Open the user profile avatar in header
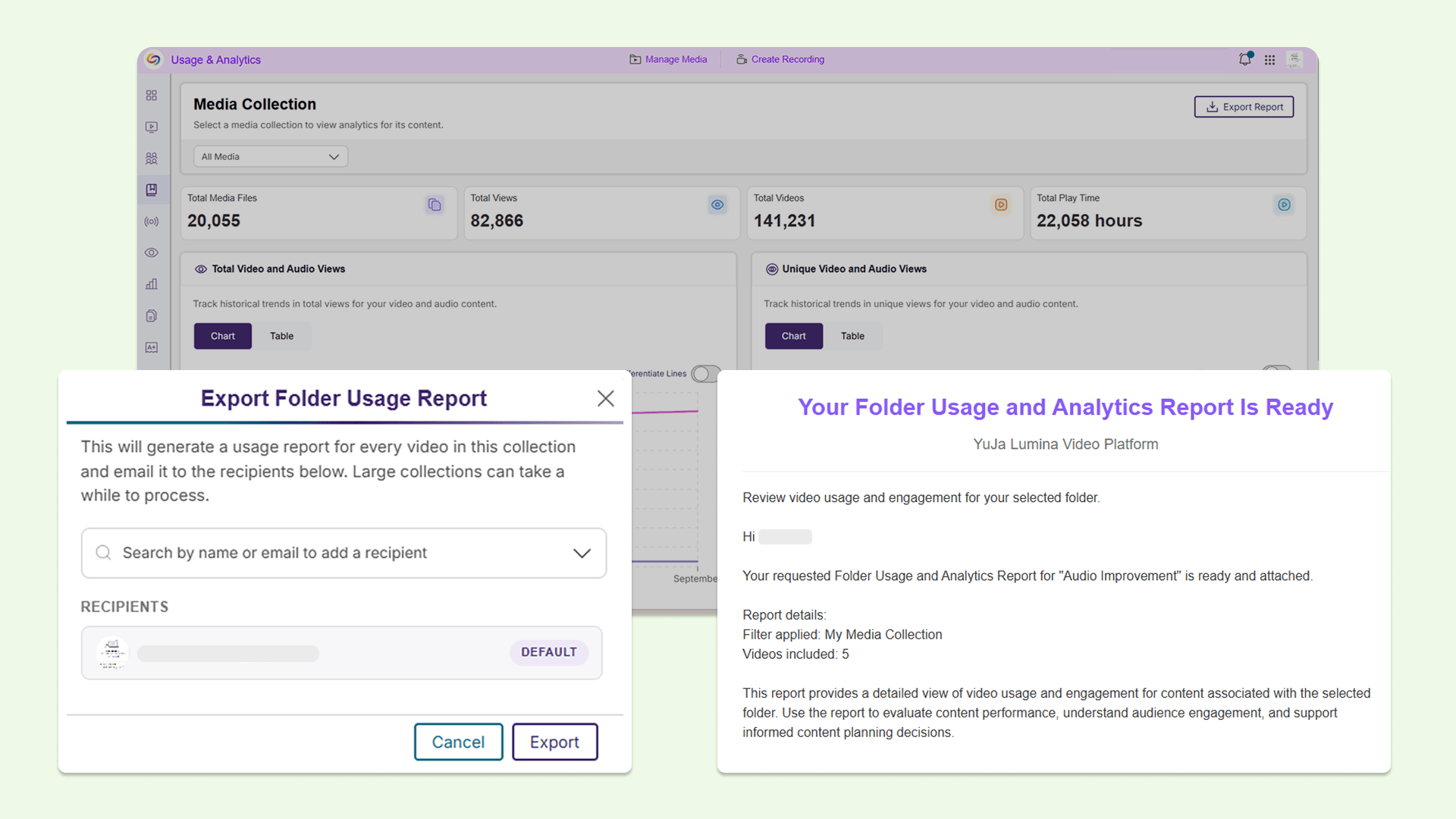Viewport: 1456px width, 819px height. pyautogui.click(x=1294, y=59)
